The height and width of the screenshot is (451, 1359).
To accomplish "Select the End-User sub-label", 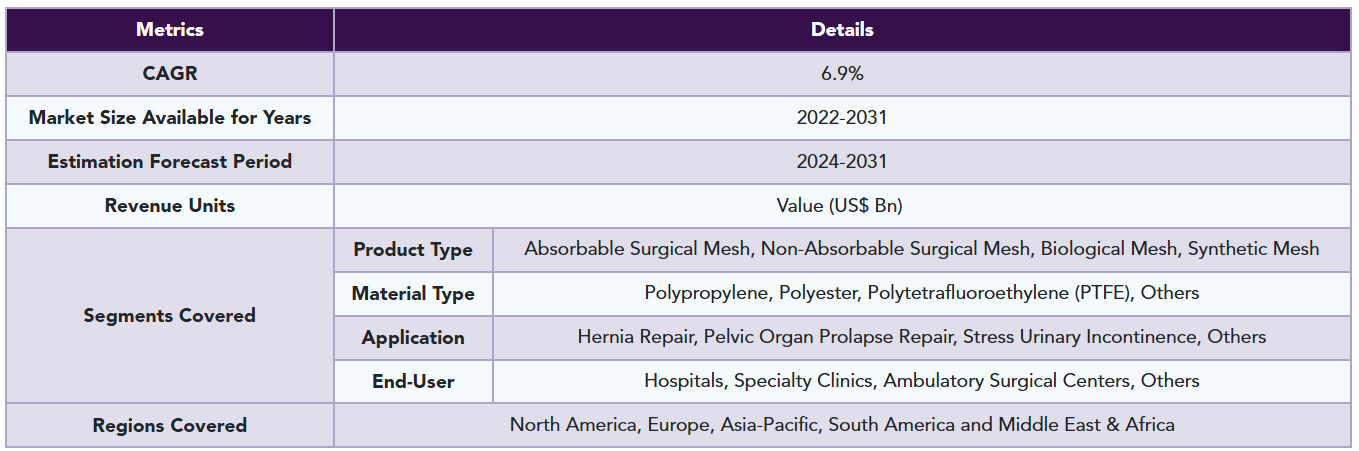I will [x=413, y=381].
